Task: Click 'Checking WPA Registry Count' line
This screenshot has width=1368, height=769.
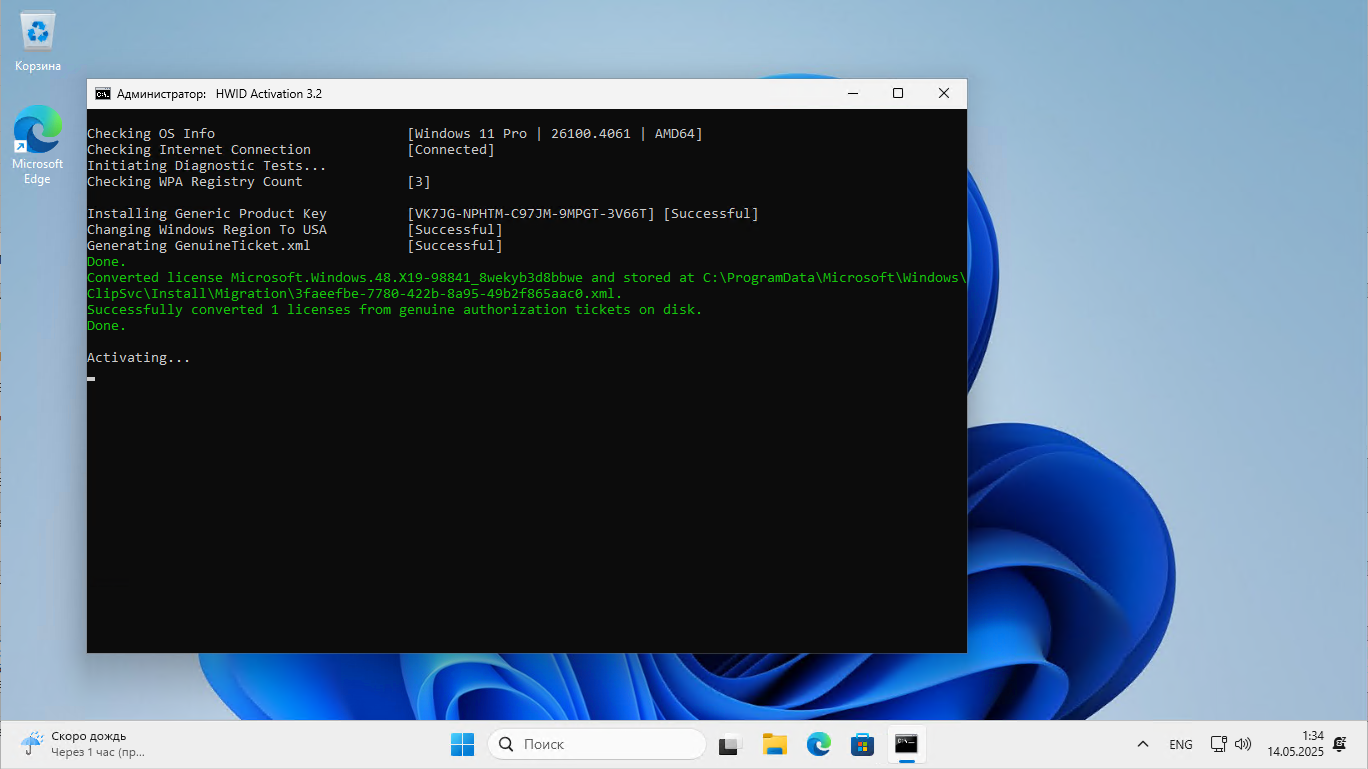Action: pos(195,181)
